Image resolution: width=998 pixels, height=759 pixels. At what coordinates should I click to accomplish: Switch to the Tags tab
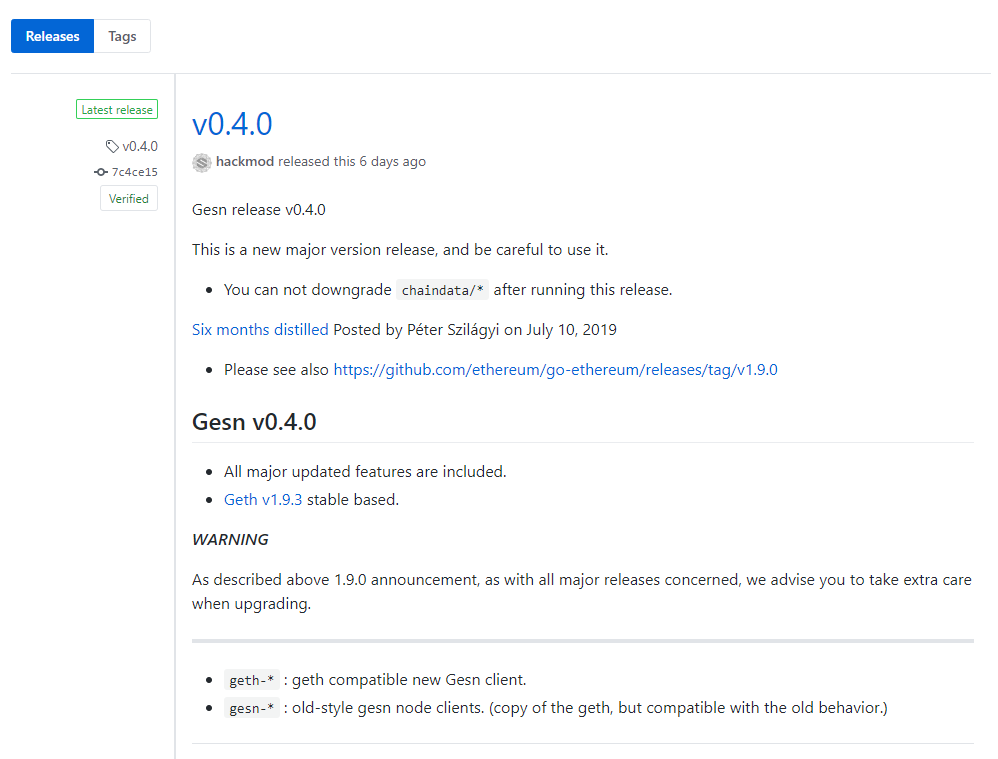coord(122,36)
